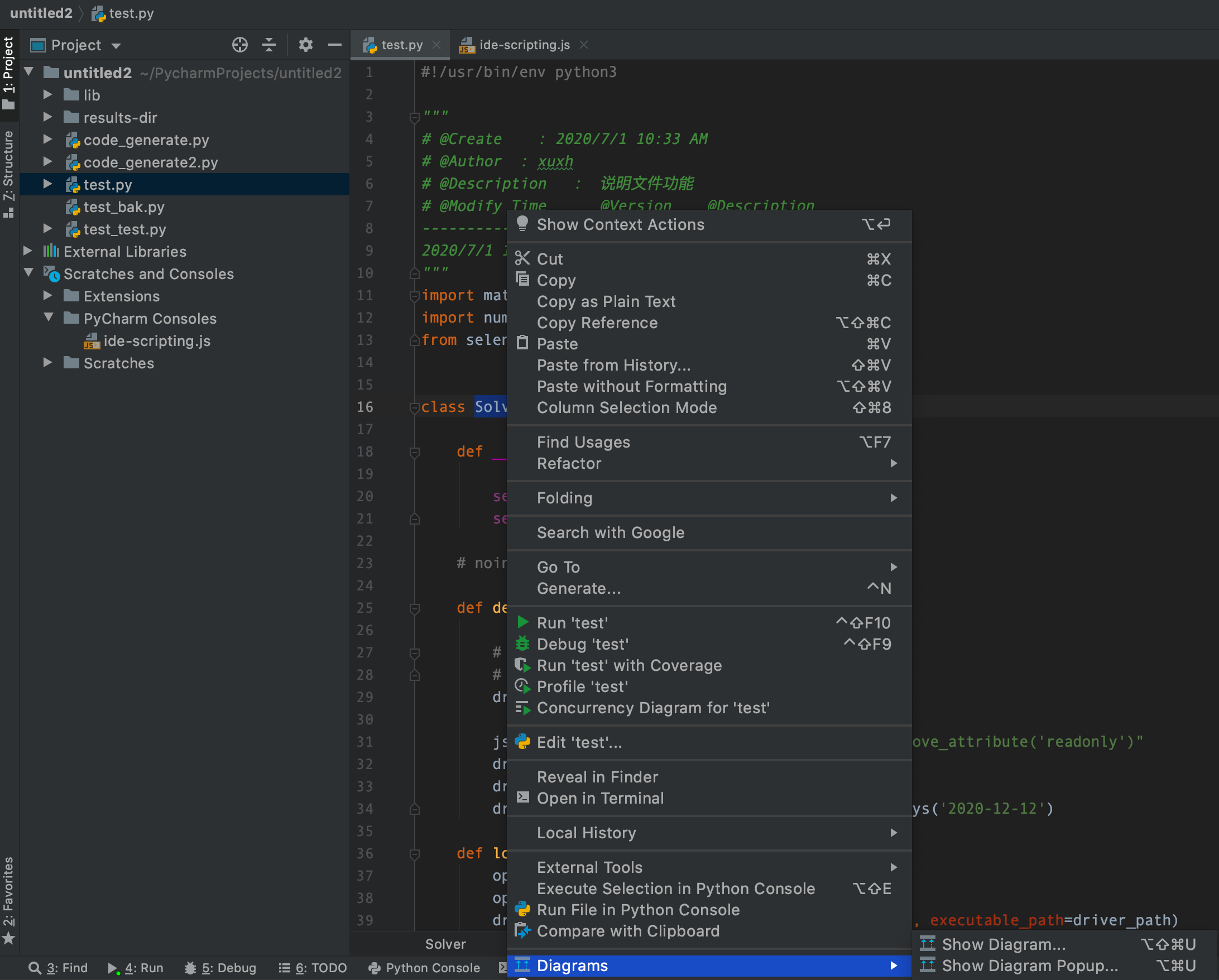This screenshot has height=980, width=1219.
Task: Collapse the PyCharm Consoles folder
Action: coord(49,317)
